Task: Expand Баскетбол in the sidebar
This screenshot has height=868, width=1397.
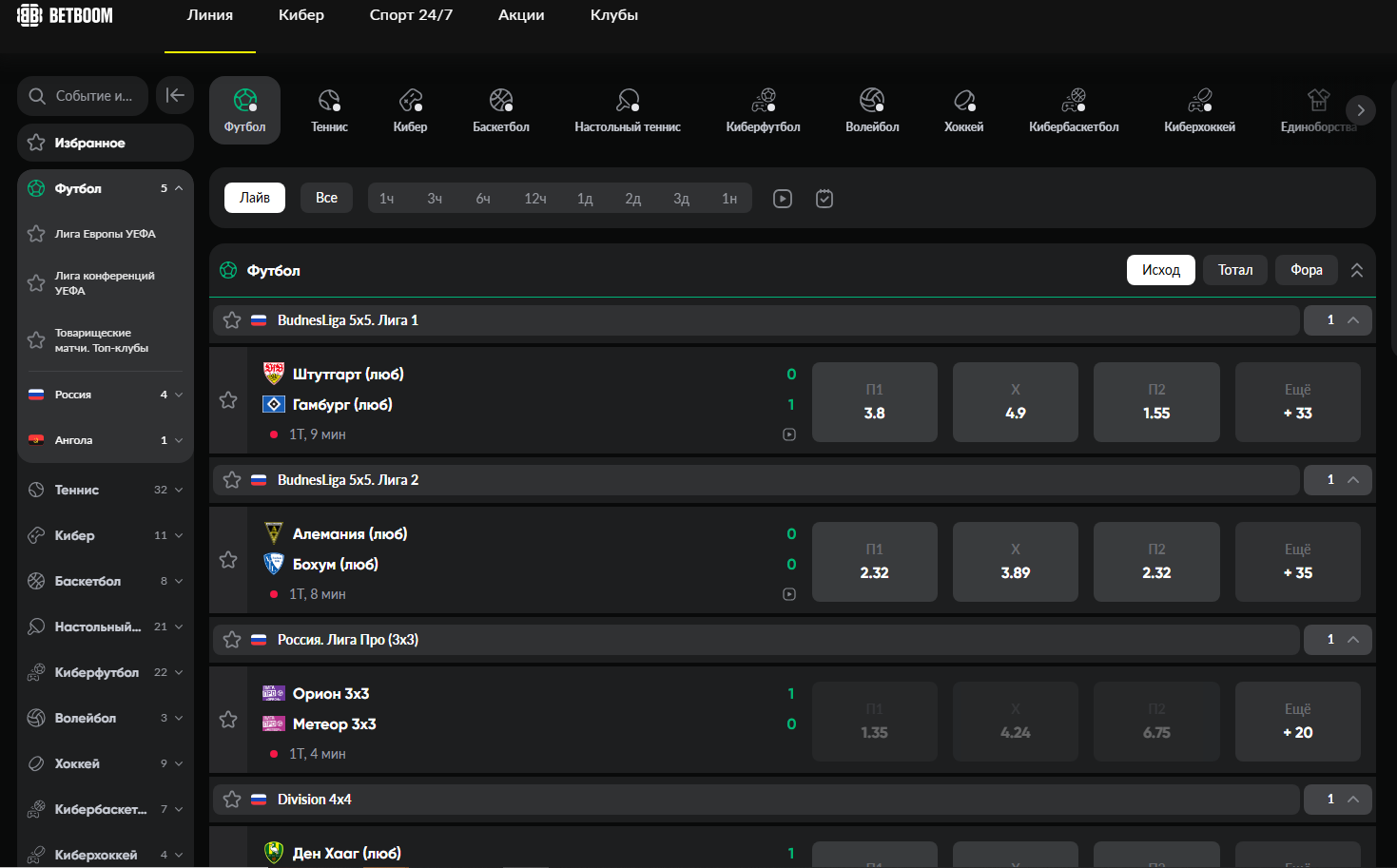Action: coord(178,581)
